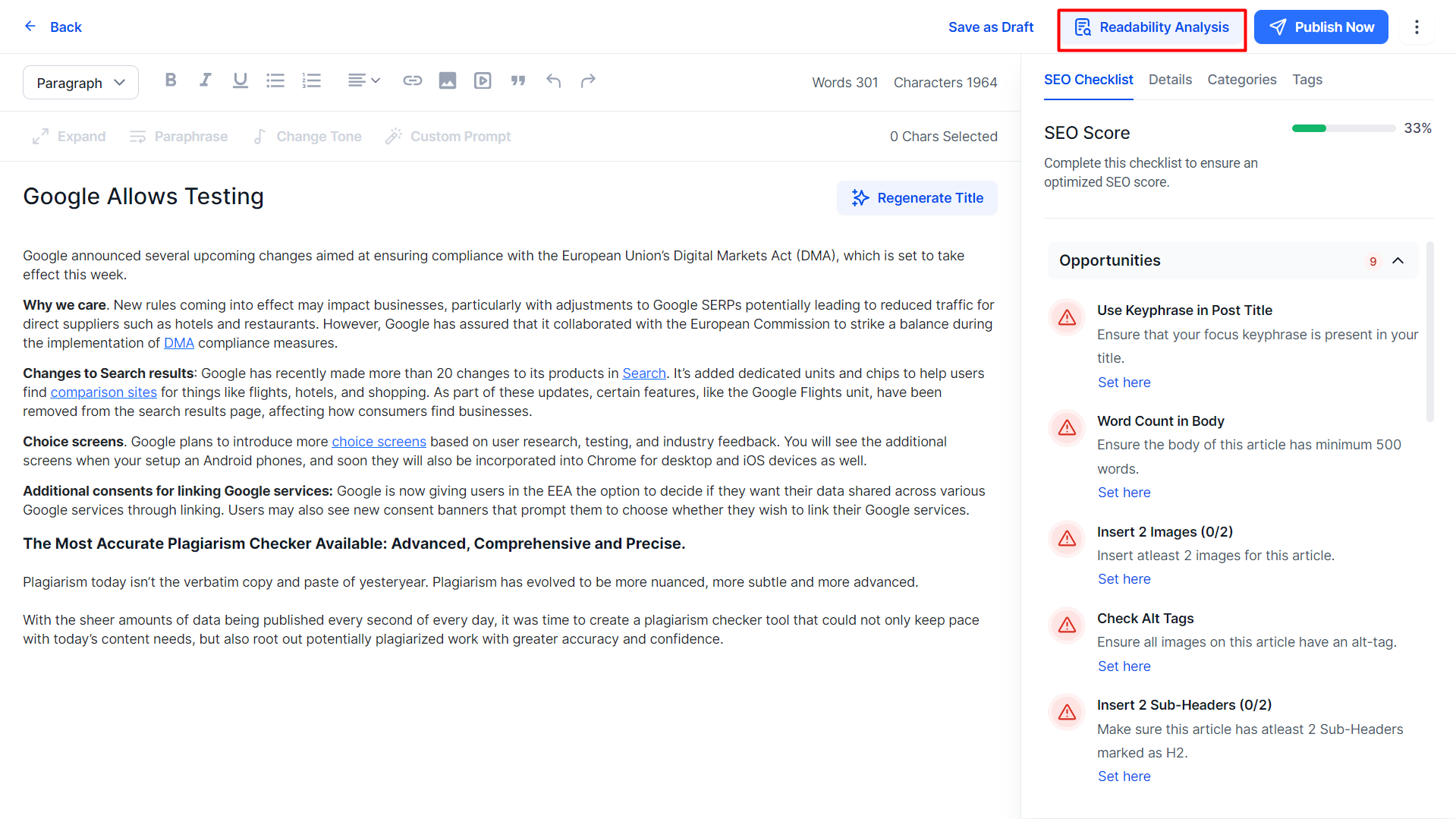1456x819 pixels.
Task: Collapse the Opportunities section
Action: [1398, 260]
